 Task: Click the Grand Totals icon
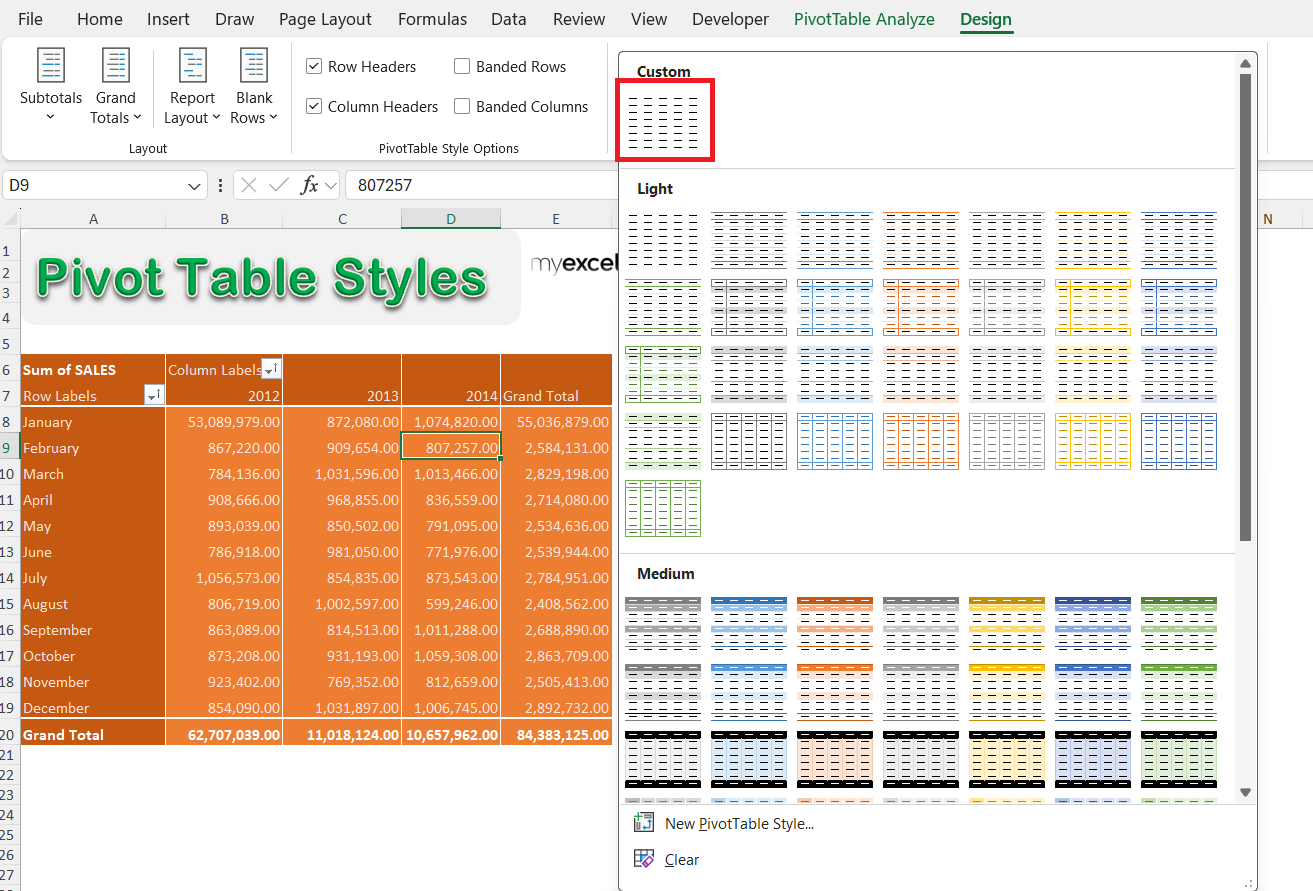click(116, 66)
